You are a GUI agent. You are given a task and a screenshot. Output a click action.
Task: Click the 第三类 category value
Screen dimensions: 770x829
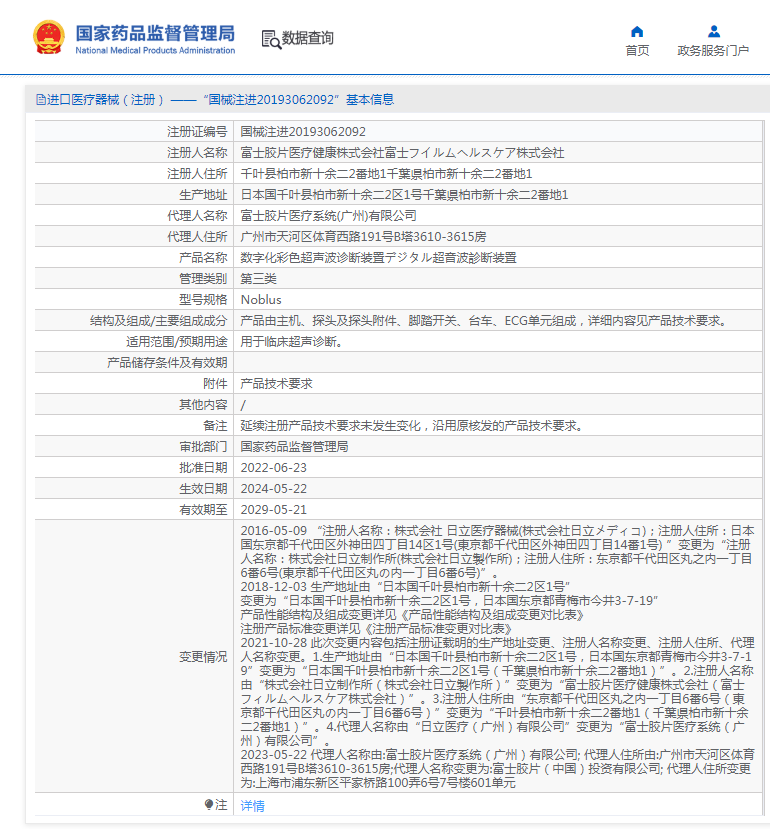pos(258,279)
